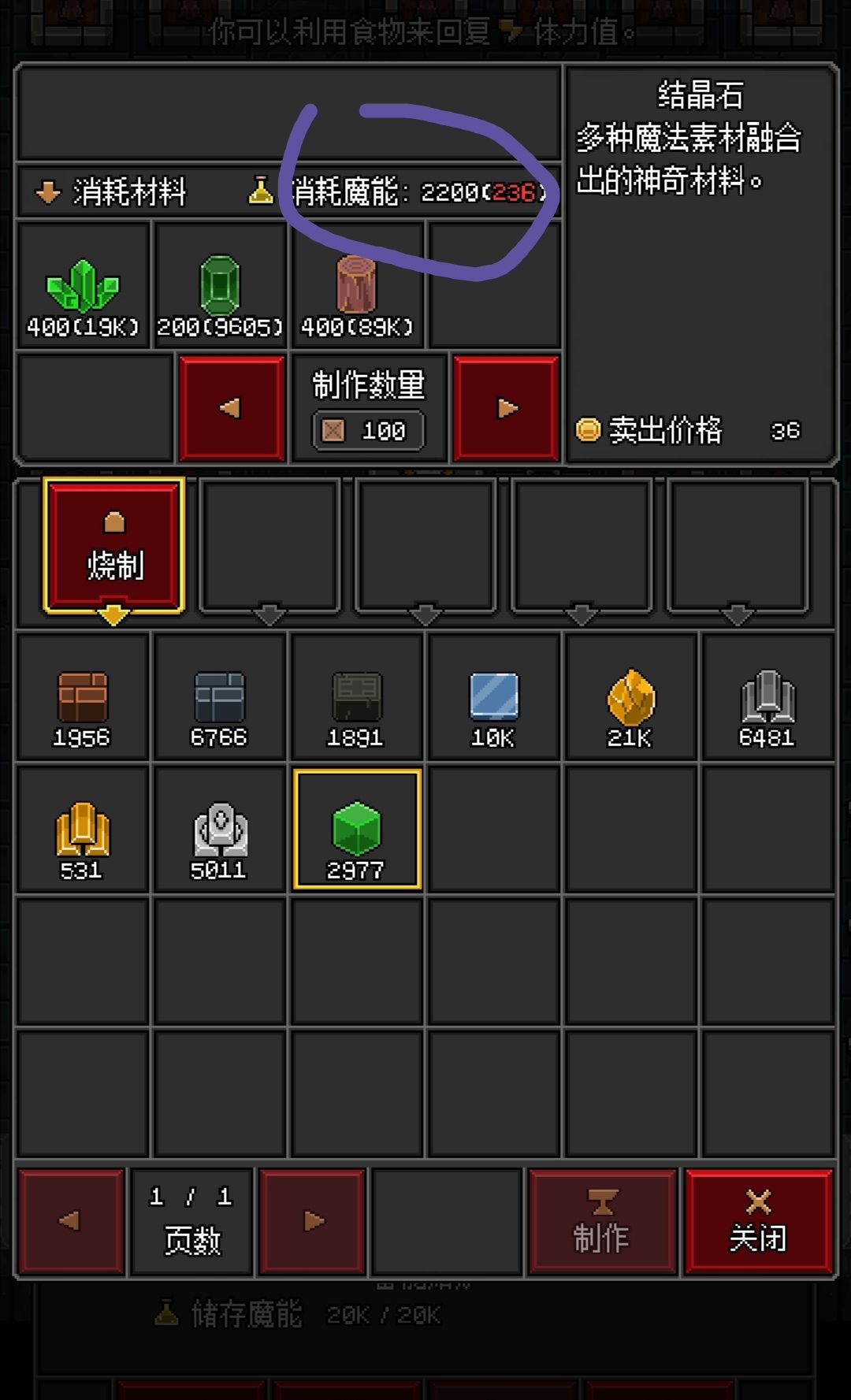This screenshot has height=1400, width=851.
Task: Decrease craft quantity with left arrow
Action: tap(232, 407)
